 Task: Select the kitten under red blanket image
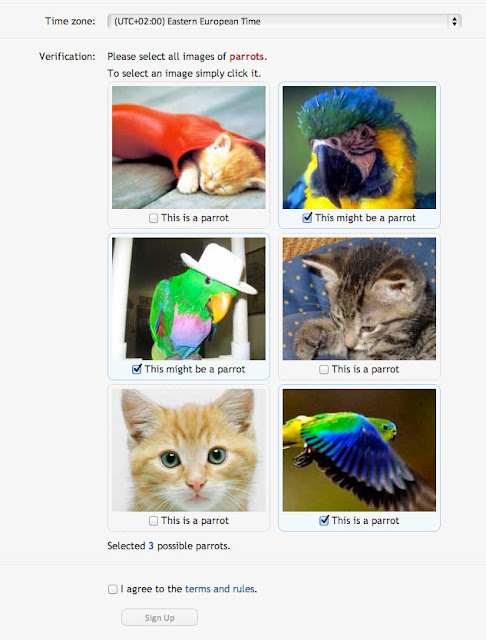pyautogui.click(x=189, y=147)
